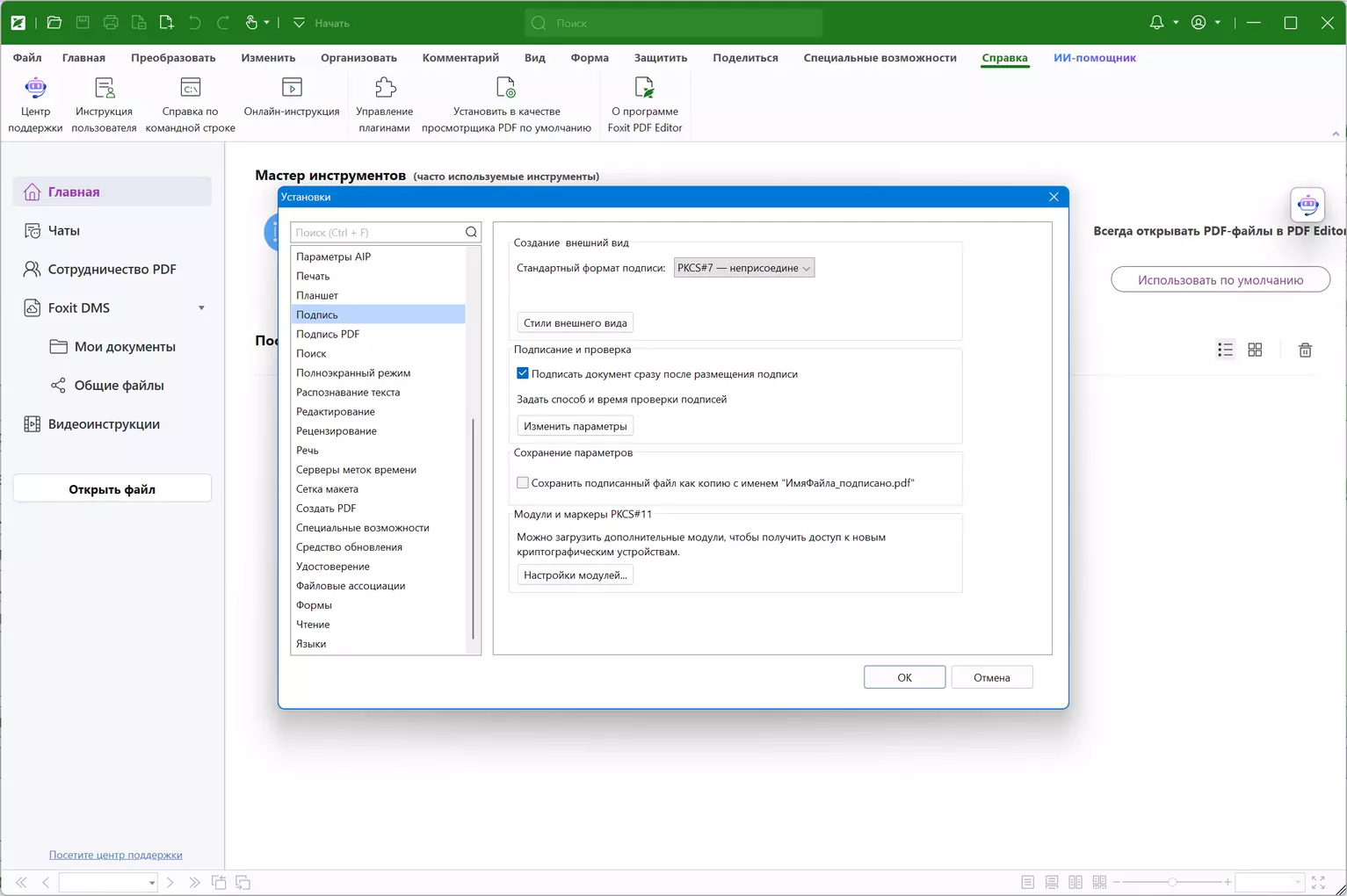Click the print icon in quick access toolbar
1347x896 pixels.
[x=111, y=23]
